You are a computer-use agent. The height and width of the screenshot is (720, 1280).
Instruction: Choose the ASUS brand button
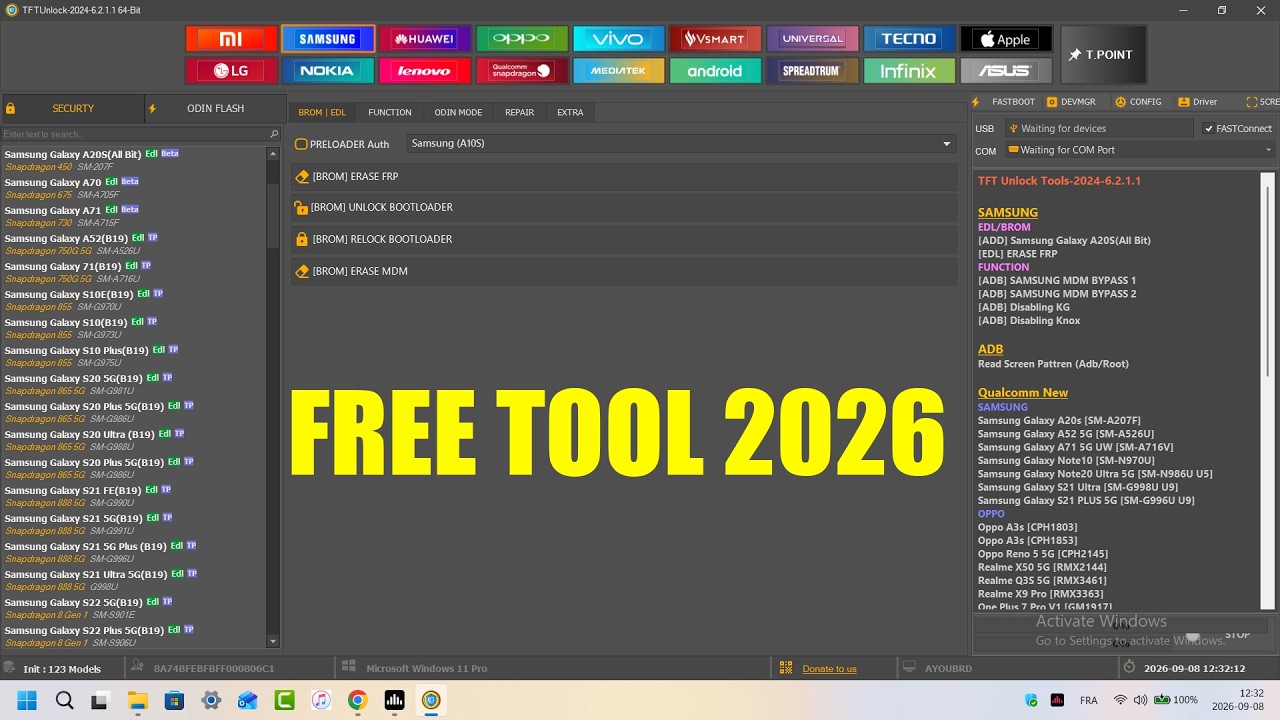click(1006, 71)
